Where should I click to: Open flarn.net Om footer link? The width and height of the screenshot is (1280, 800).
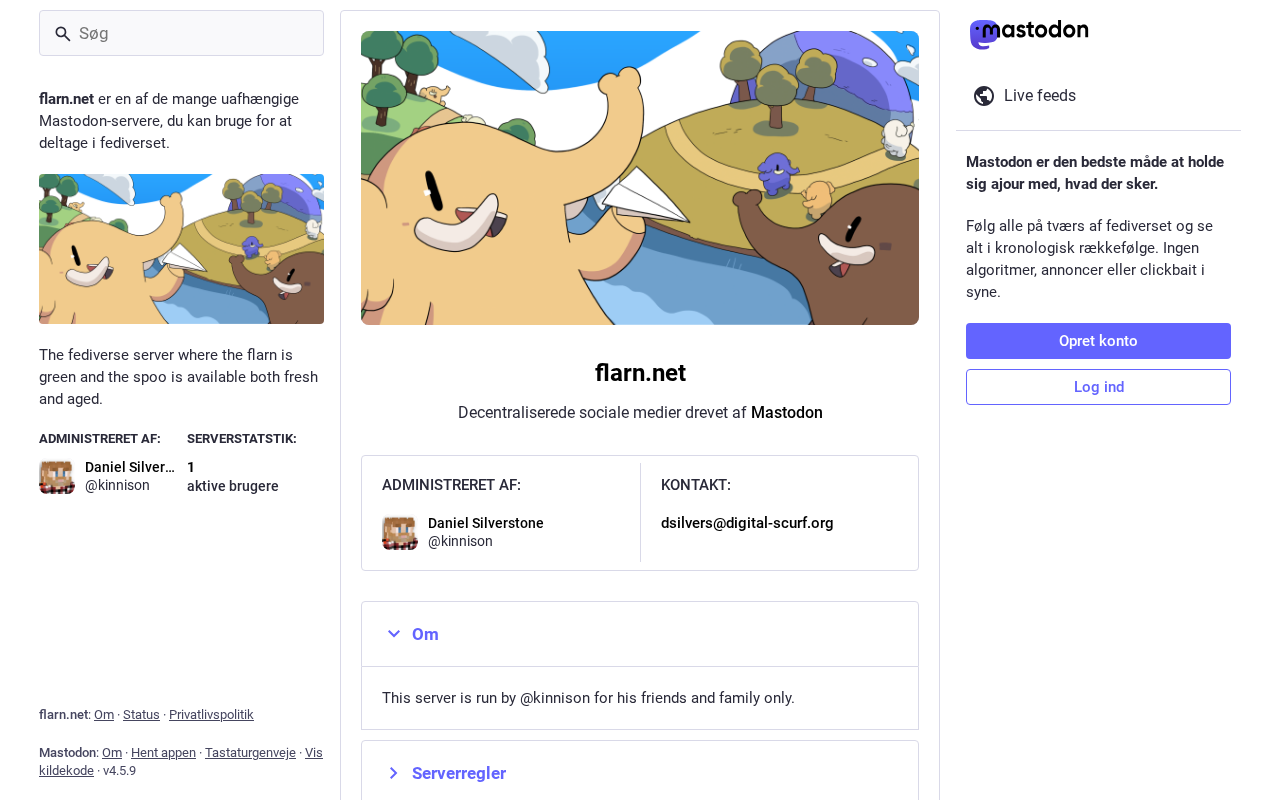(x=104, y=715)
